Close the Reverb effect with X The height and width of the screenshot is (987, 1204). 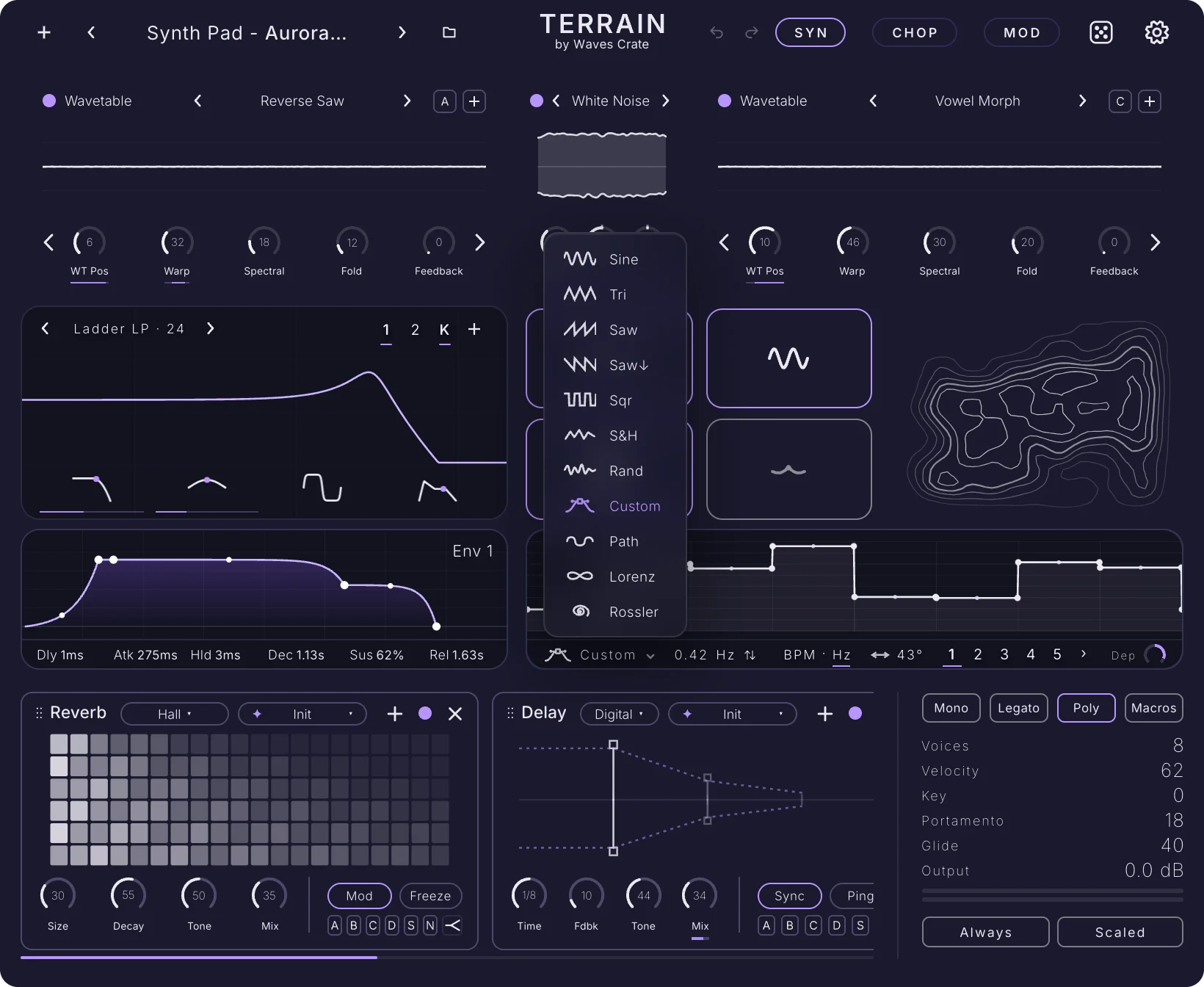tap(455, 714)
